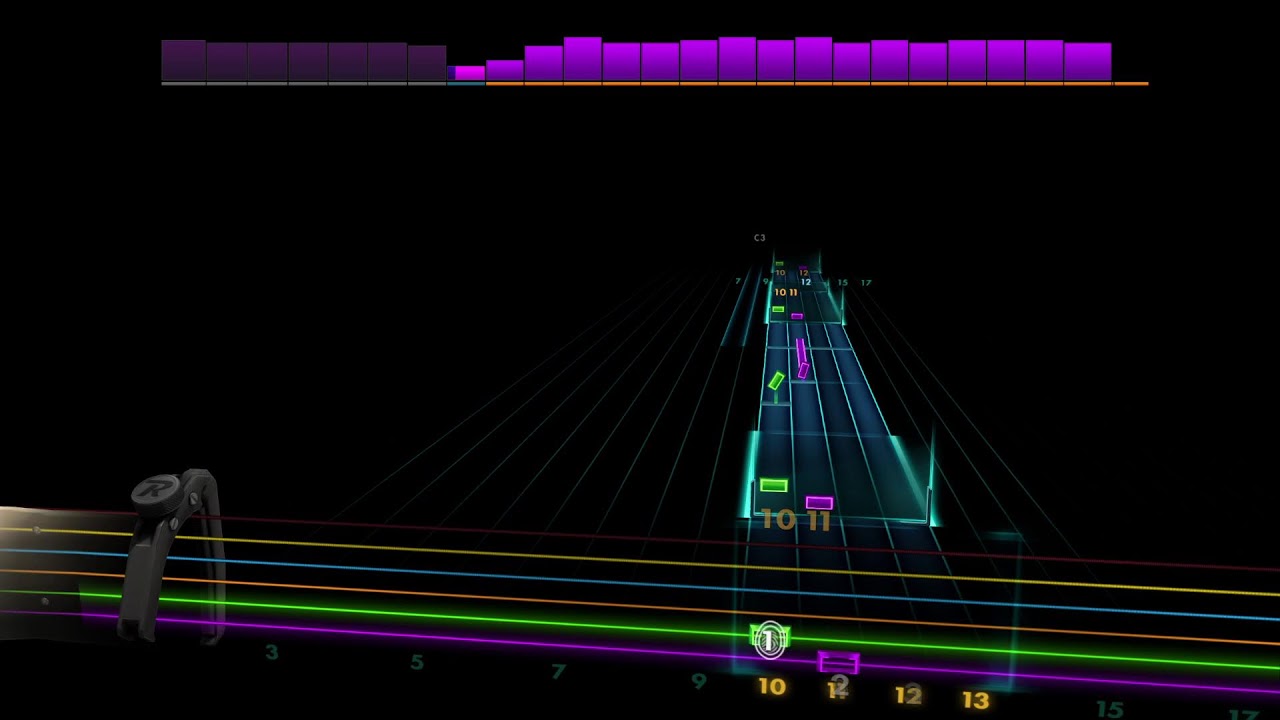Click fret number 7 on the fretboard
This screenshot has height=720, width=1280.
tap(558, 672)
